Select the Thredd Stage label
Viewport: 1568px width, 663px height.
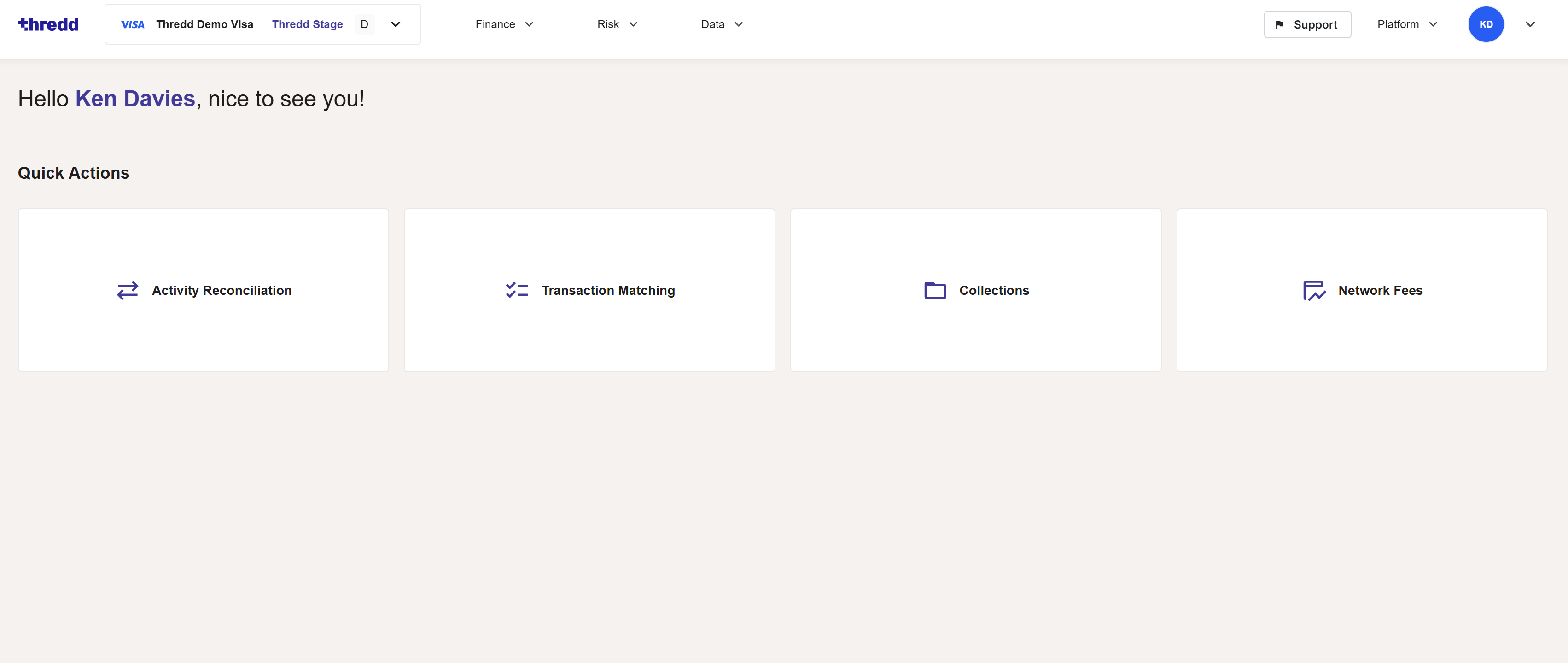[308, 24]
